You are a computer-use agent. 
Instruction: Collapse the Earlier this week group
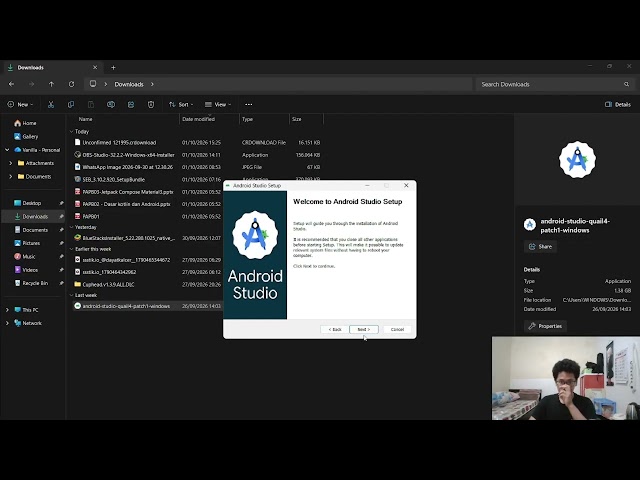(x=71, y=249)
